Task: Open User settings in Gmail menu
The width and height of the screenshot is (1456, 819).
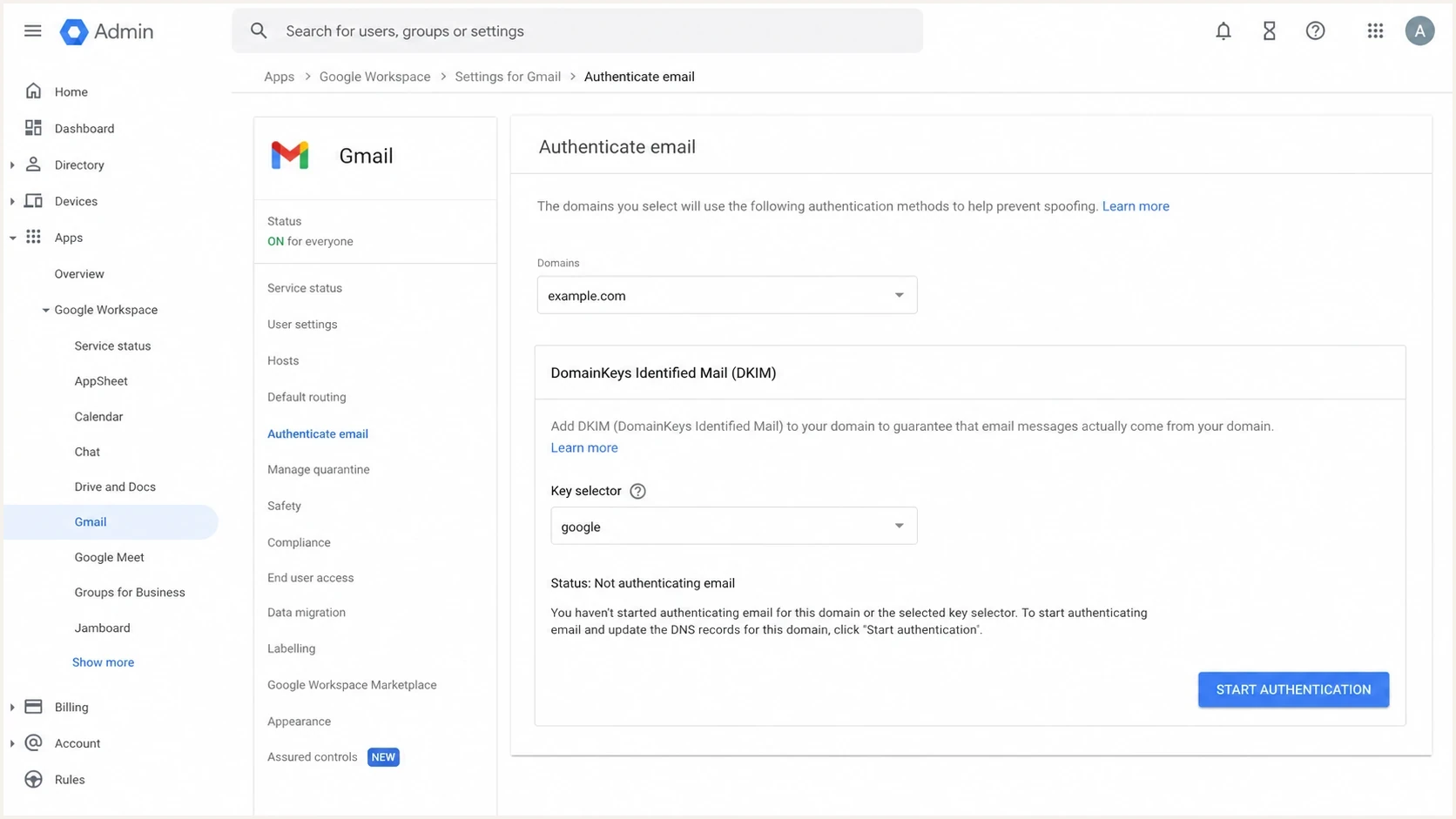Action: coord(302,325)
